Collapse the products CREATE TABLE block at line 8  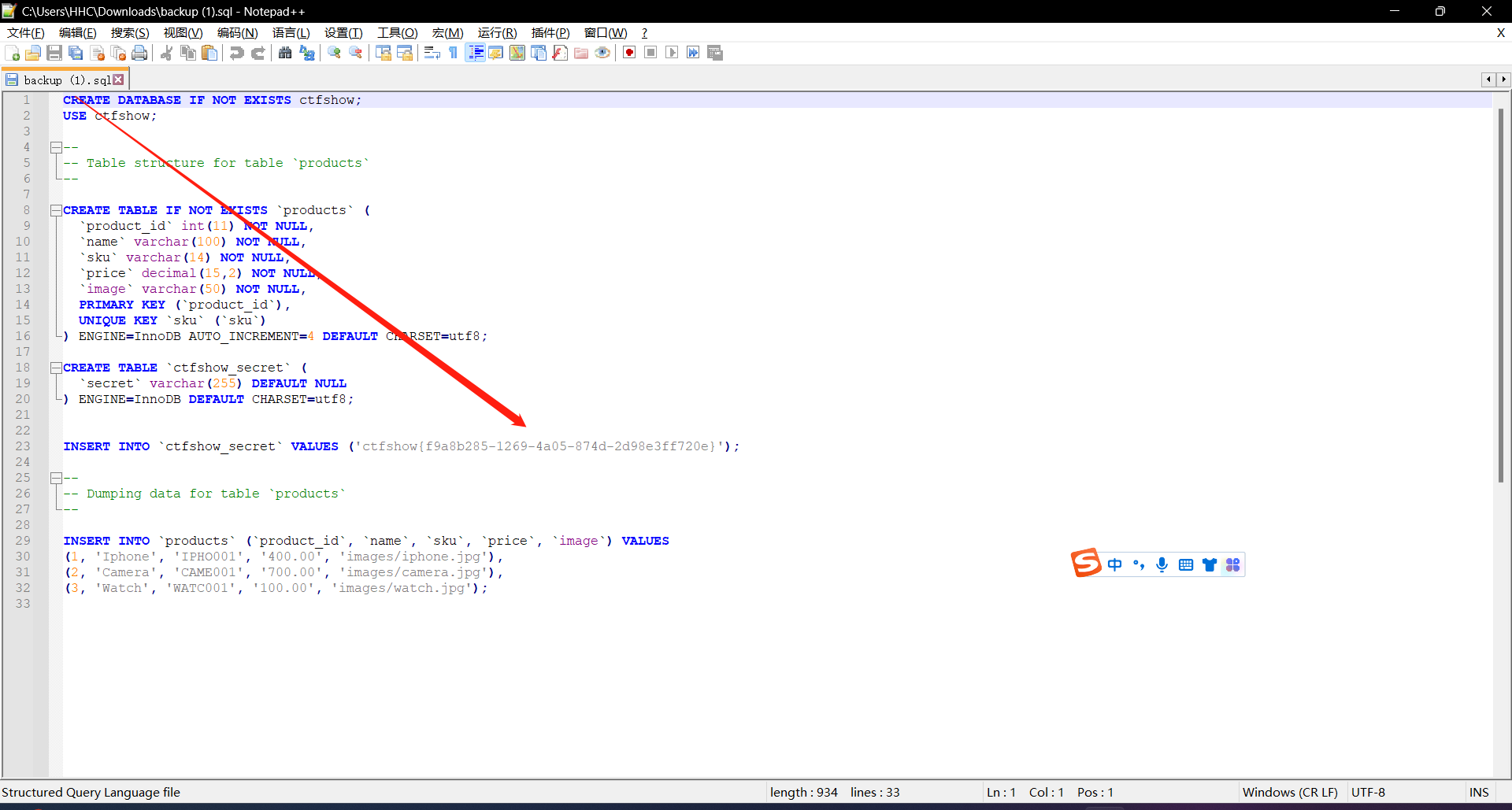pos(56,210)
